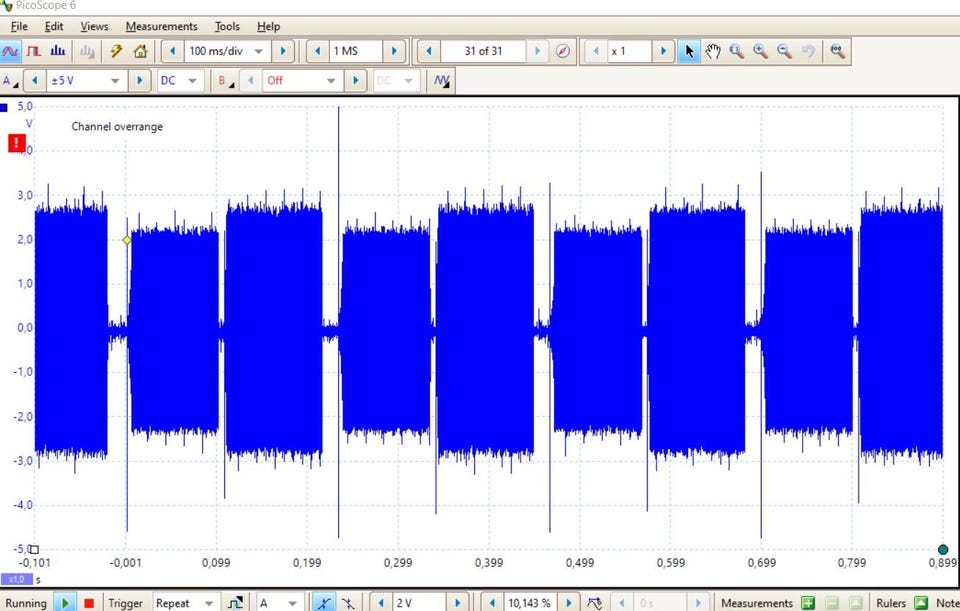Toggle the rising edge trigger button
Image resolution: width=960 pixels, height=611 pixels.
pyautogui.click(x=324, y=603)
